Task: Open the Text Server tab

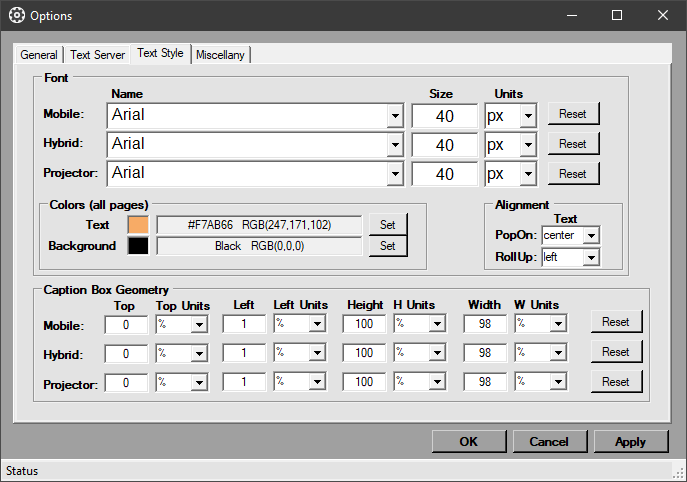Action: (97, 55)
